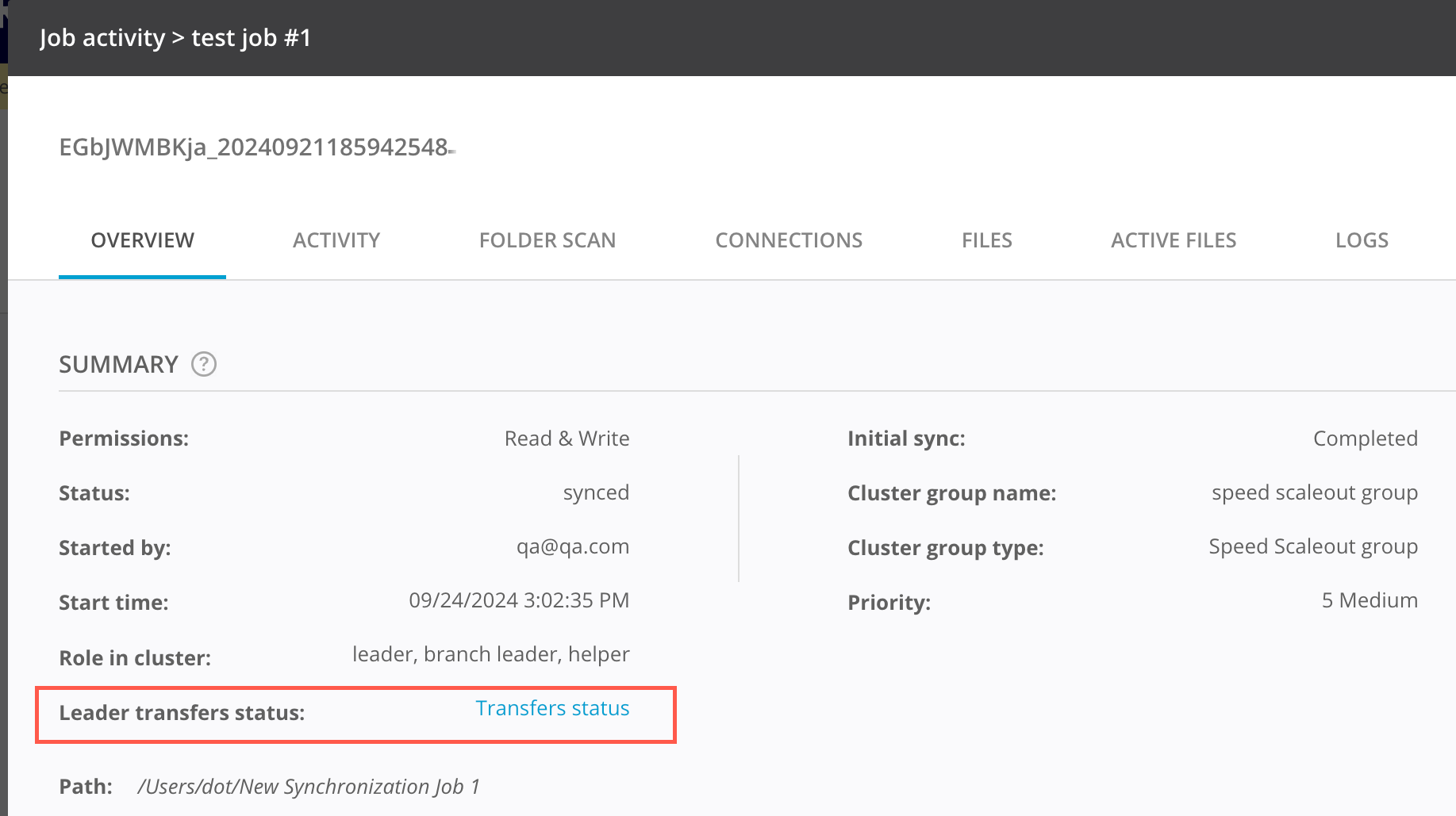Click the job ID EGbJWMBKja_20240921185942548
1456x816 pixels.
tap(254, 147)
